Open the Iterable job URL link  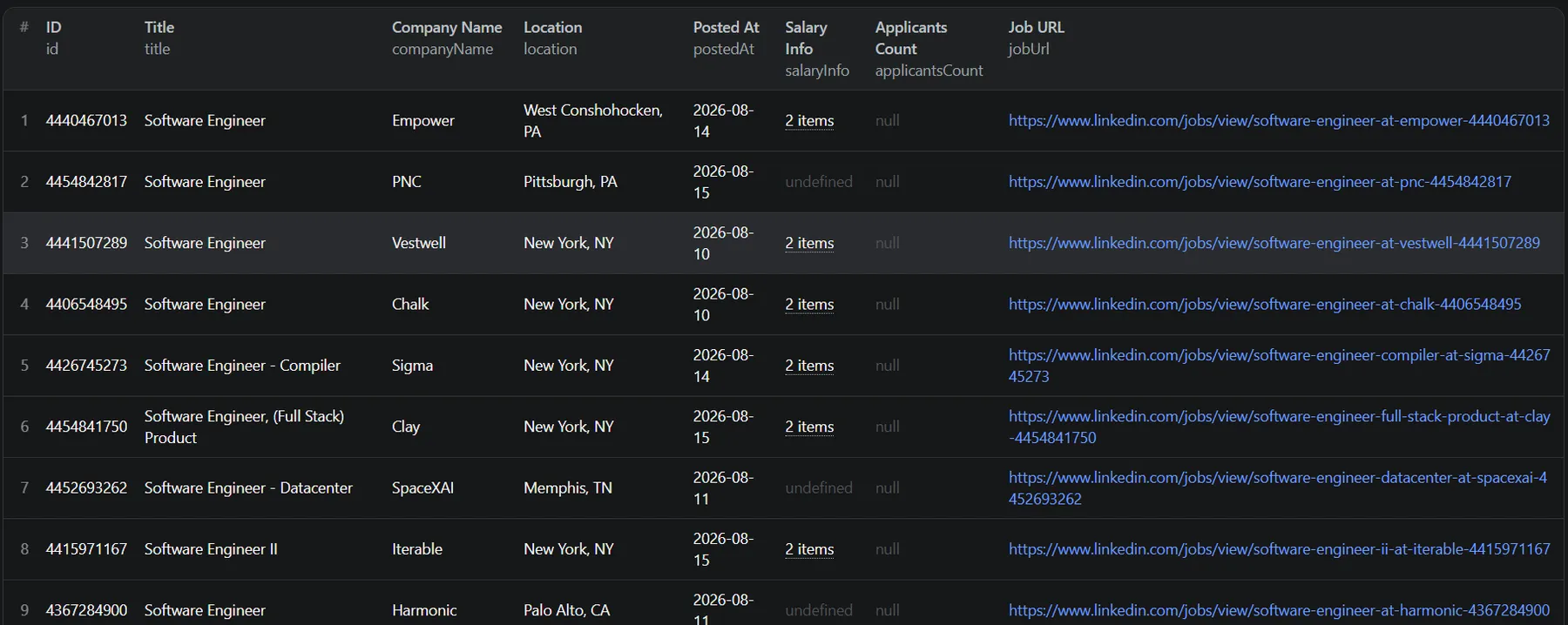click(x=1280, y=549)
